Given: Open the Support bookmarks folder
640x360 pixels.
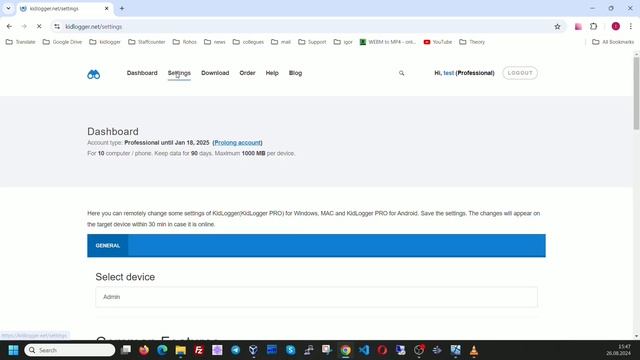Looking at the screenshot, I should click(312, 42).
